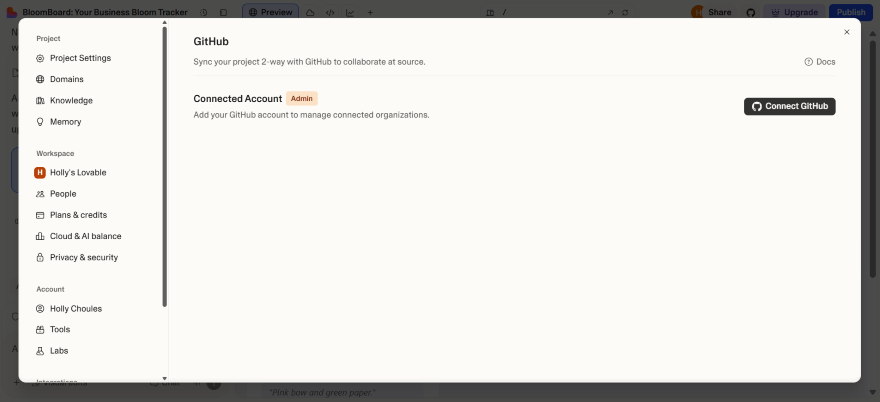Open the Docs link
The image size is (880, 402).
pyautogui.click(x=820, y=62)
